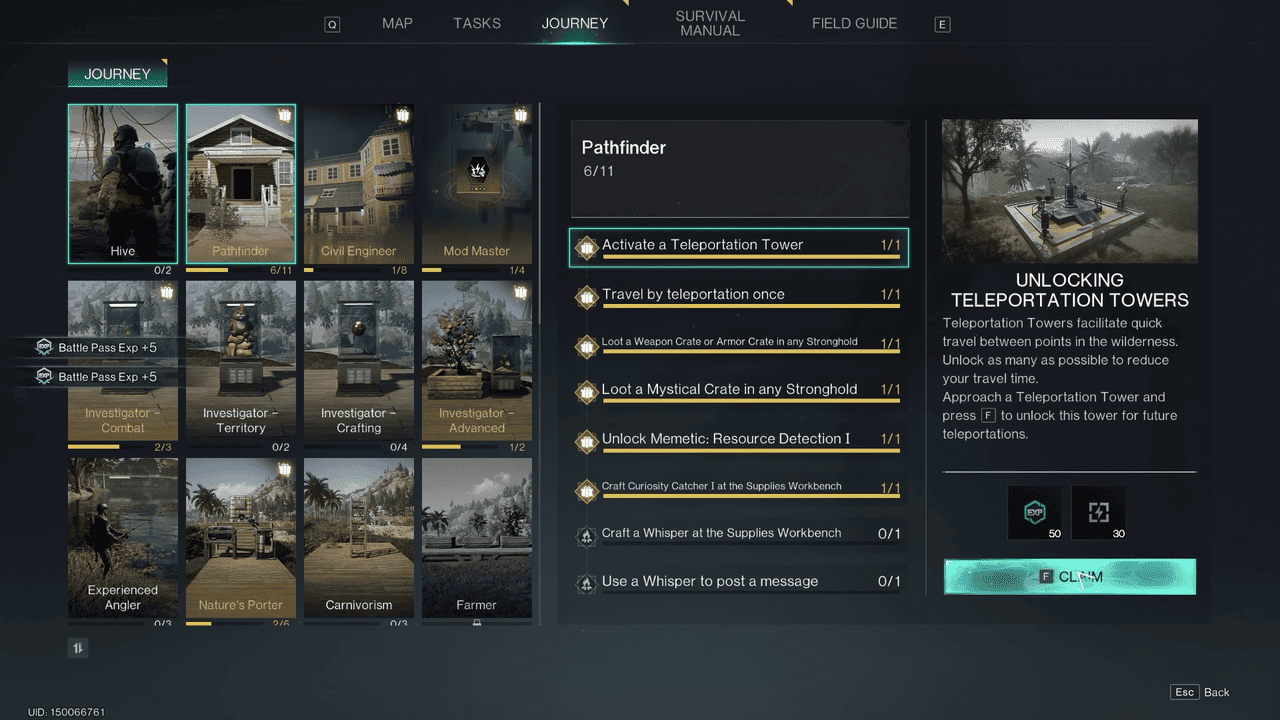Select the Civil Engineer journey card

click(x=359, y=184)
